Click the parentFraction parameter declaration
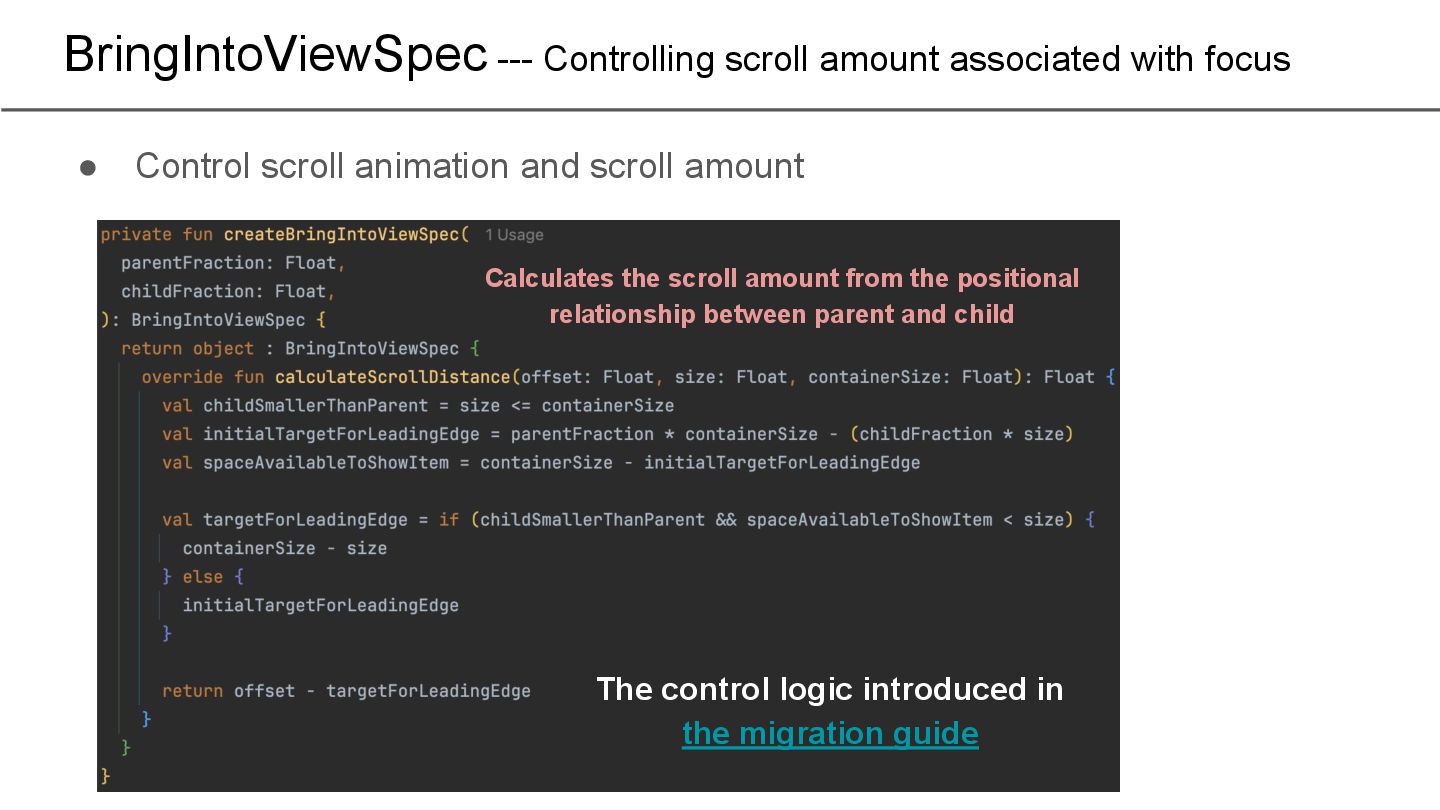Viewport: 1440px width, 810px height. coord(233,263)
